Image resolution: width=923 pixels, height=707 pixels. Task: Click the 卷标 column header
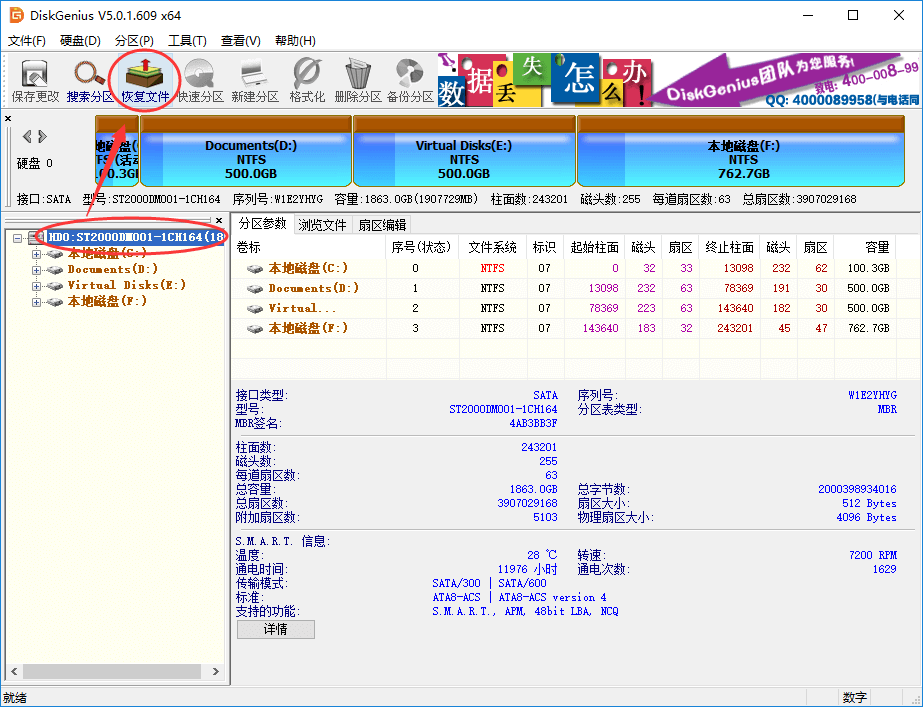(309, 247)
